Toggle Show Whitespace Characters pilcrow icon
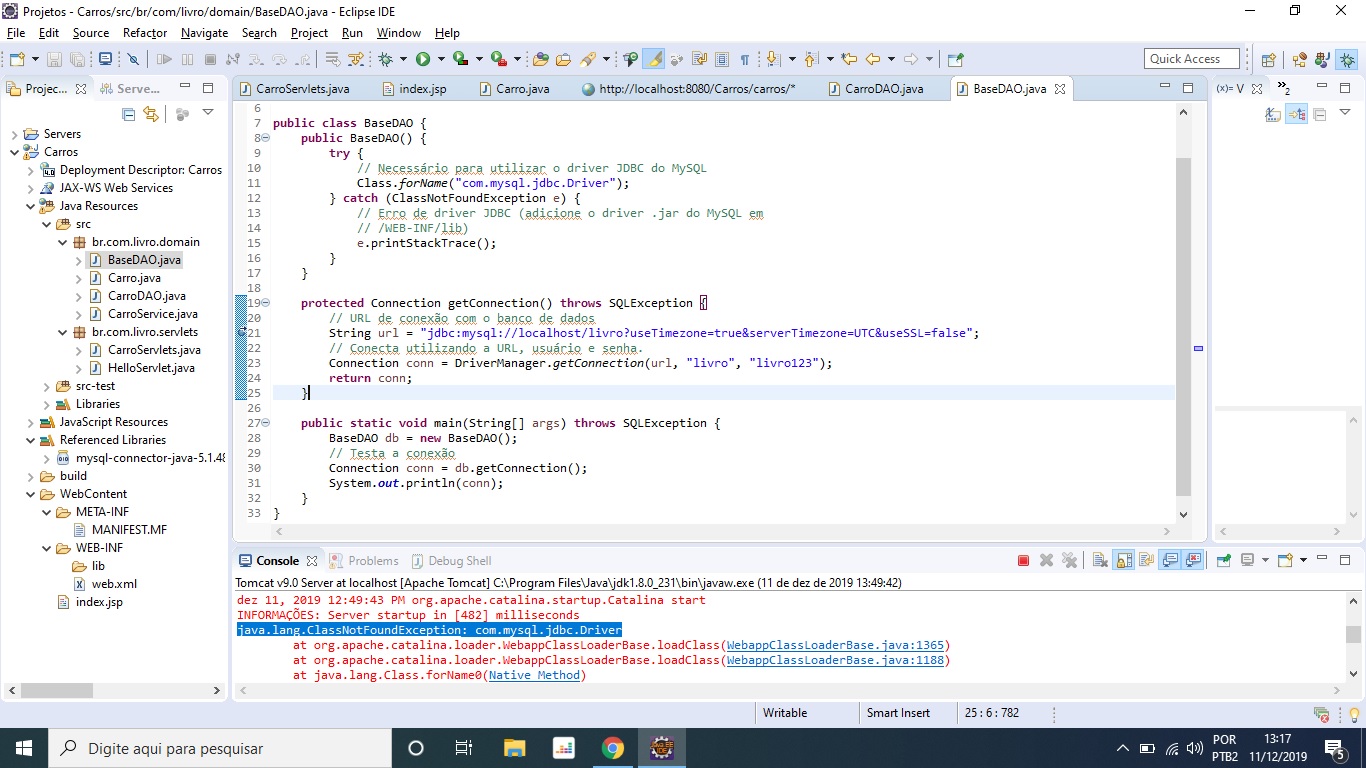This screenshot has height=768, width=1366. pyautogui.click(x=744, y=59)
